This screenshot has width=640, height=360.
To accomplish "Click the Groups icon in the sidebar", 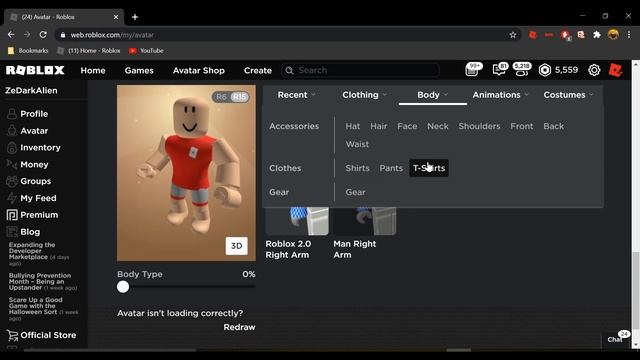I will tap(12, 181).
